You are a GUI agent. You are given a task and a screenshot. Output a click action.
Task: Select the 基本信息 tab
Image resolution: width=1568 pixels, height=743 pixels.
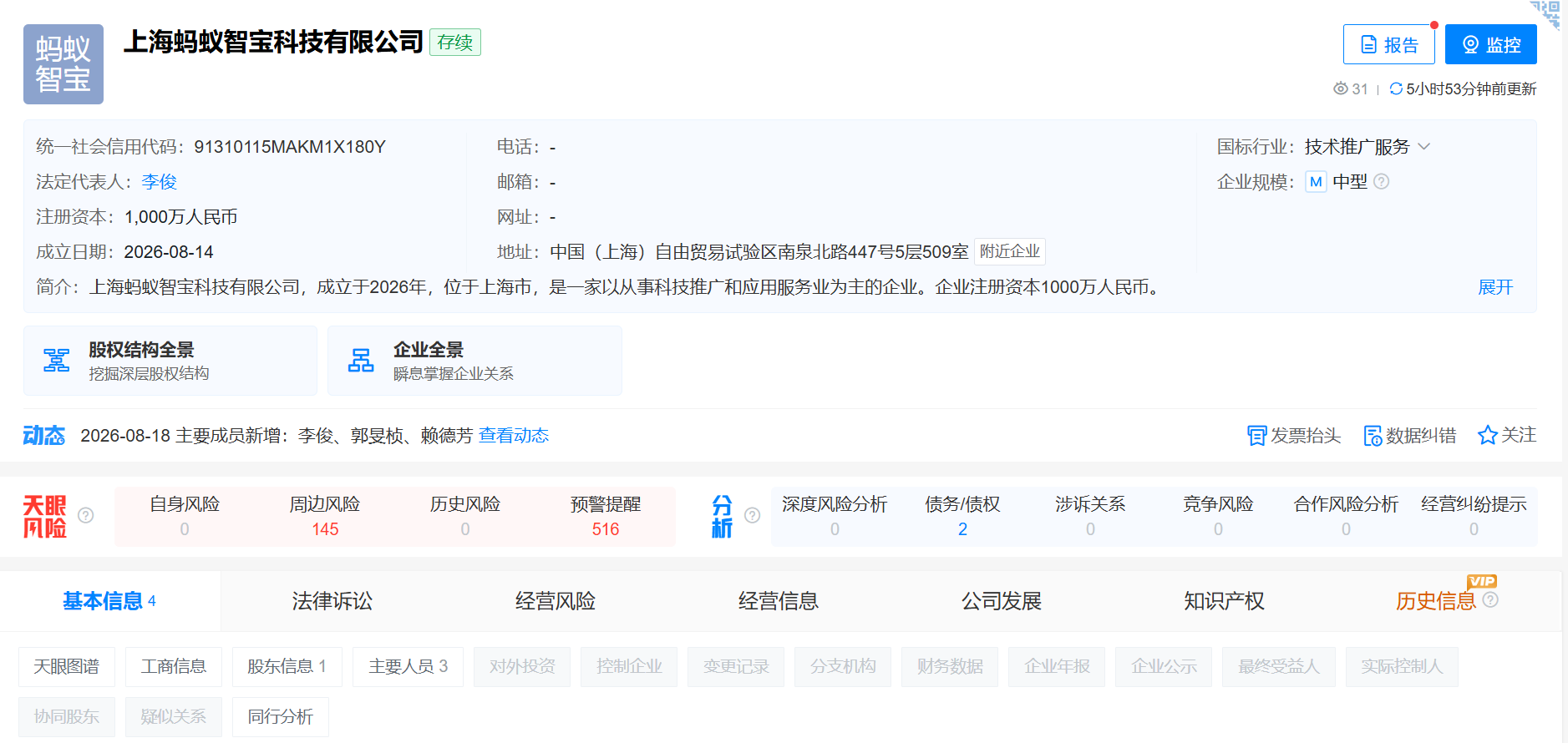click(x=109, y=601)
